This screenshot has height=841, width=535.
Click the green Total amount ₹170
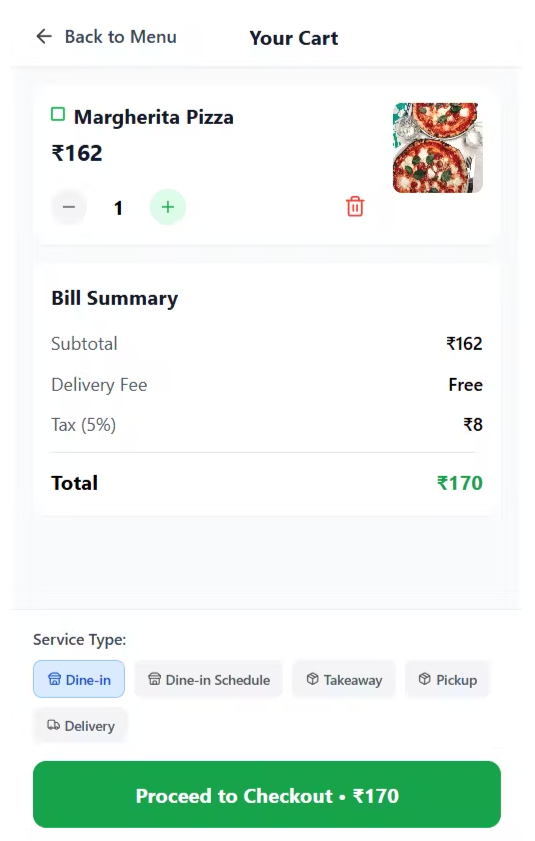(x=460, y=483)
